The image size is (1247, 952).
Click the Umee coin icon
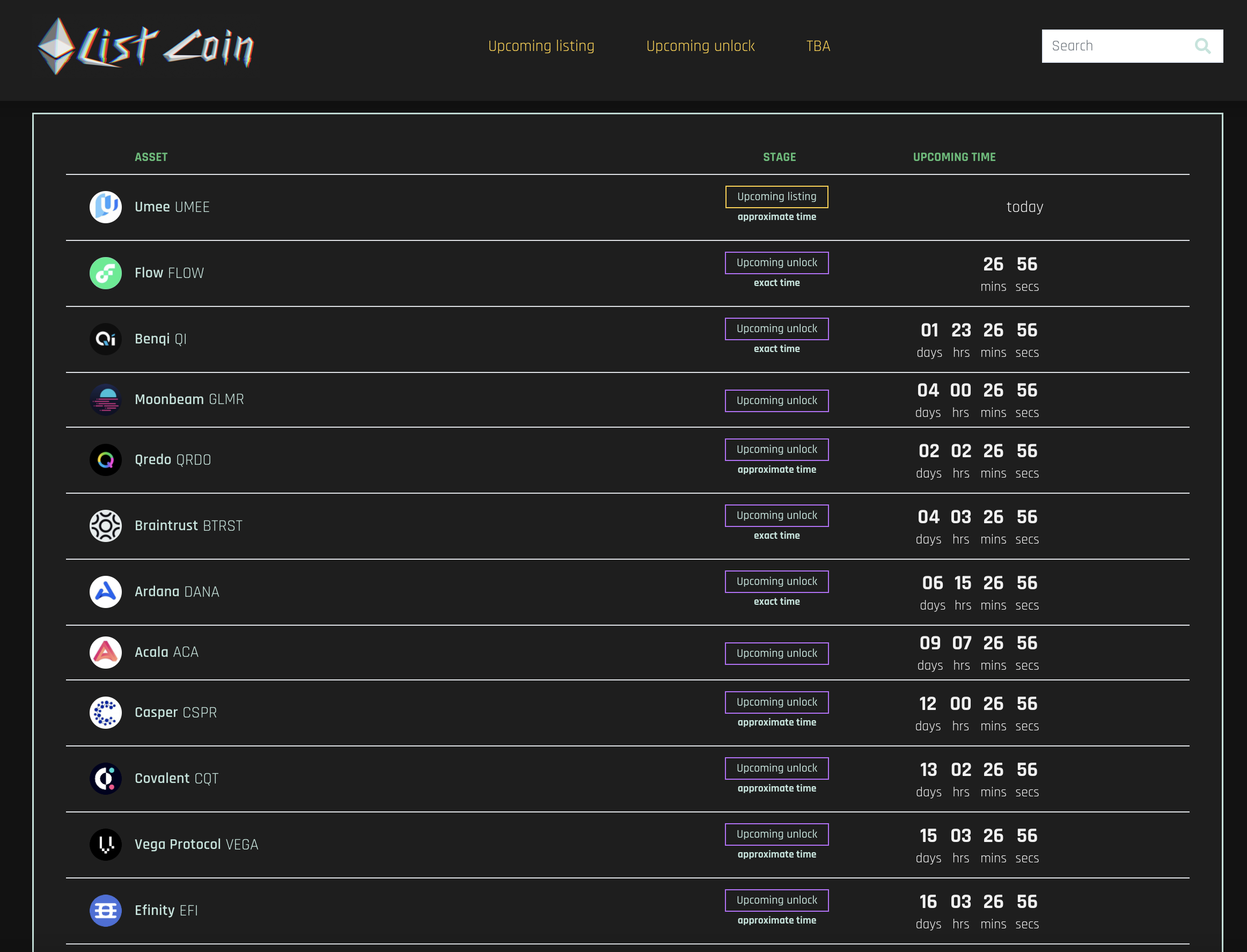[105, 207]
